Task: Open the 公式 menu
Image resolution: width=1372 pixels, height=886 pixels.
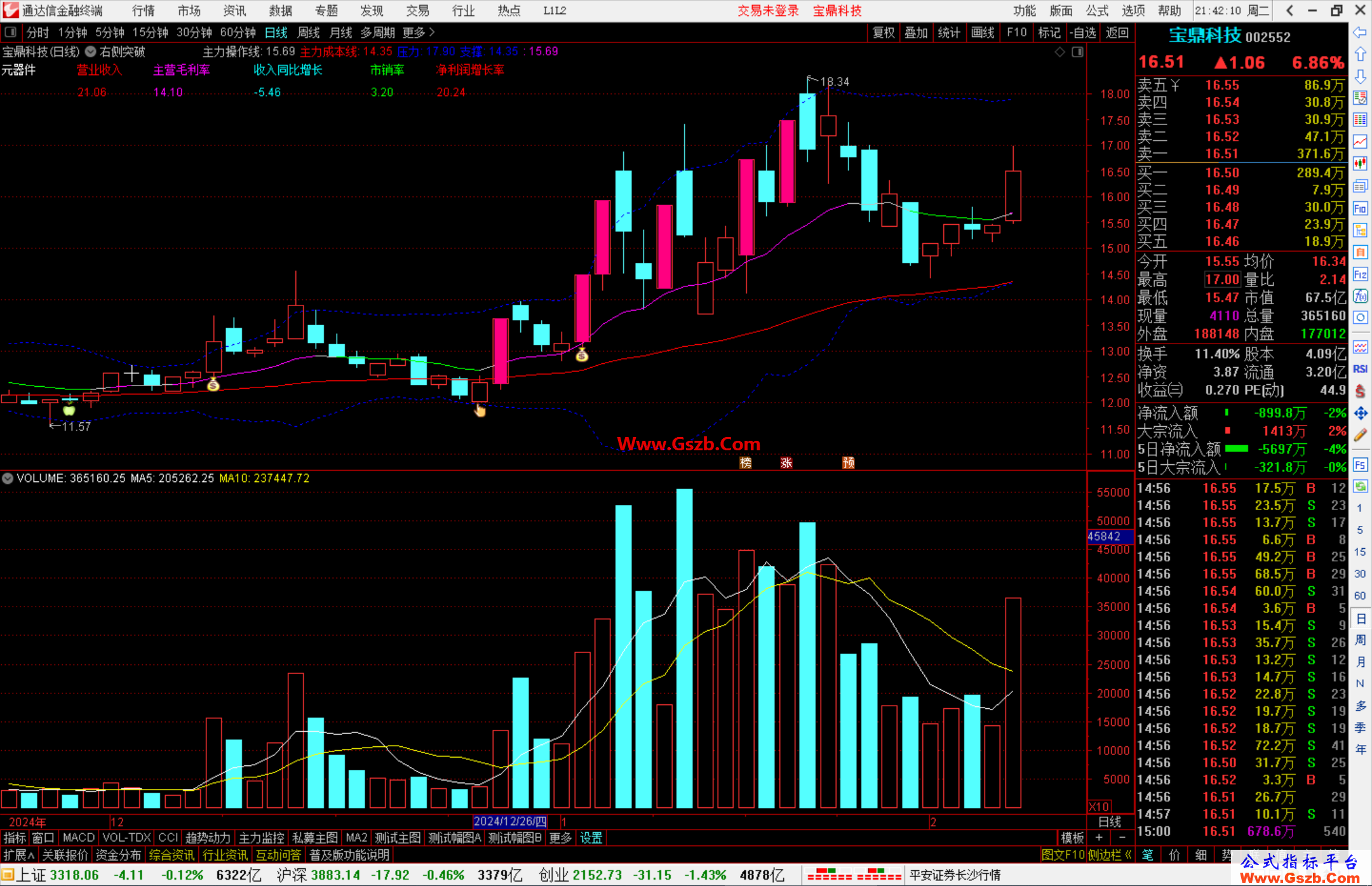Action: click(1097, 11)
